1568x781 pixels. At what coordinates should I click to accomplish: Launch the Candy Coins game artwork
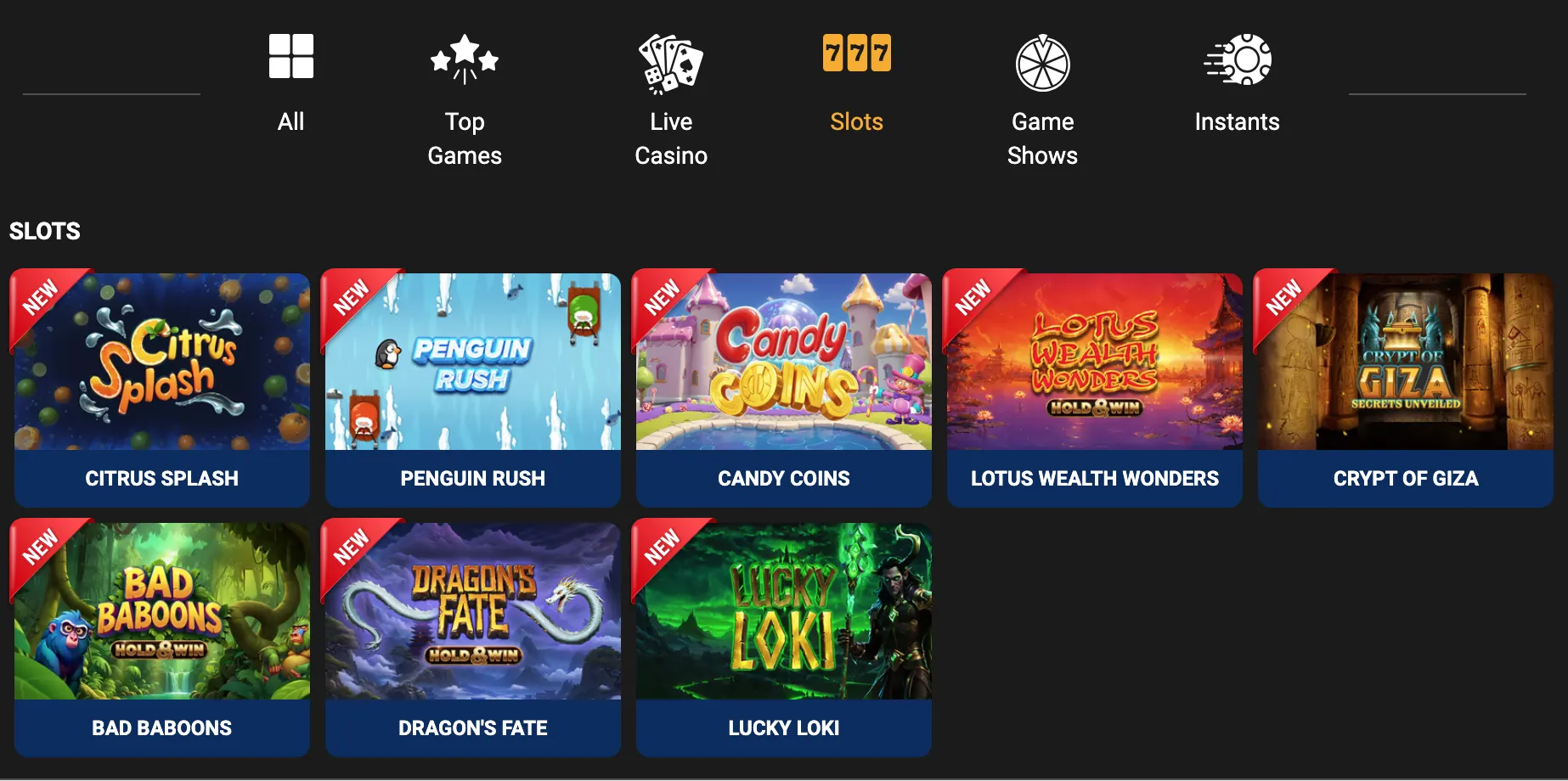[784, 362]
